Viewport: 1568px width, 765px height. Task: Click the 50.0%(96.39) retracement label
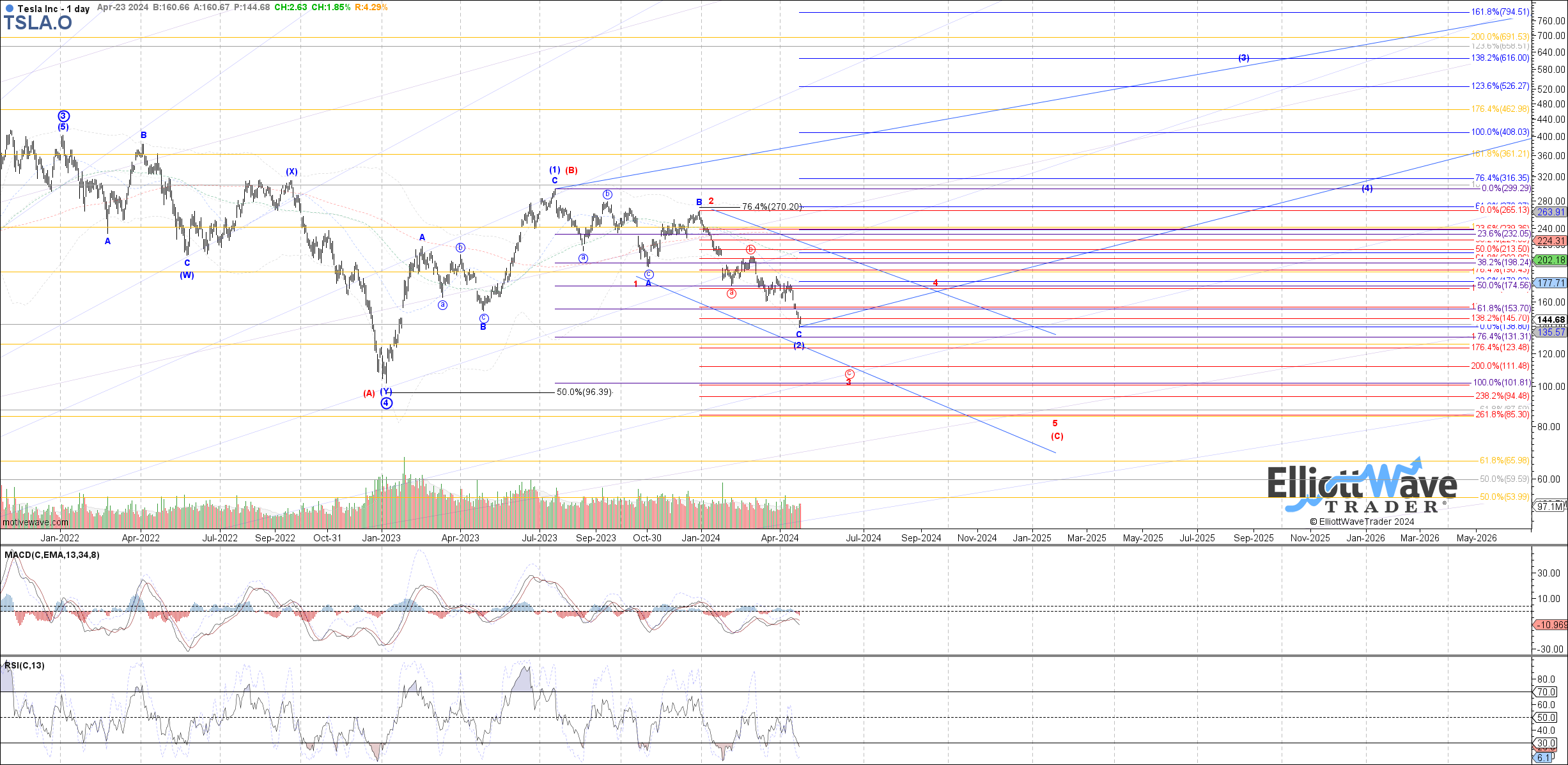584,392
